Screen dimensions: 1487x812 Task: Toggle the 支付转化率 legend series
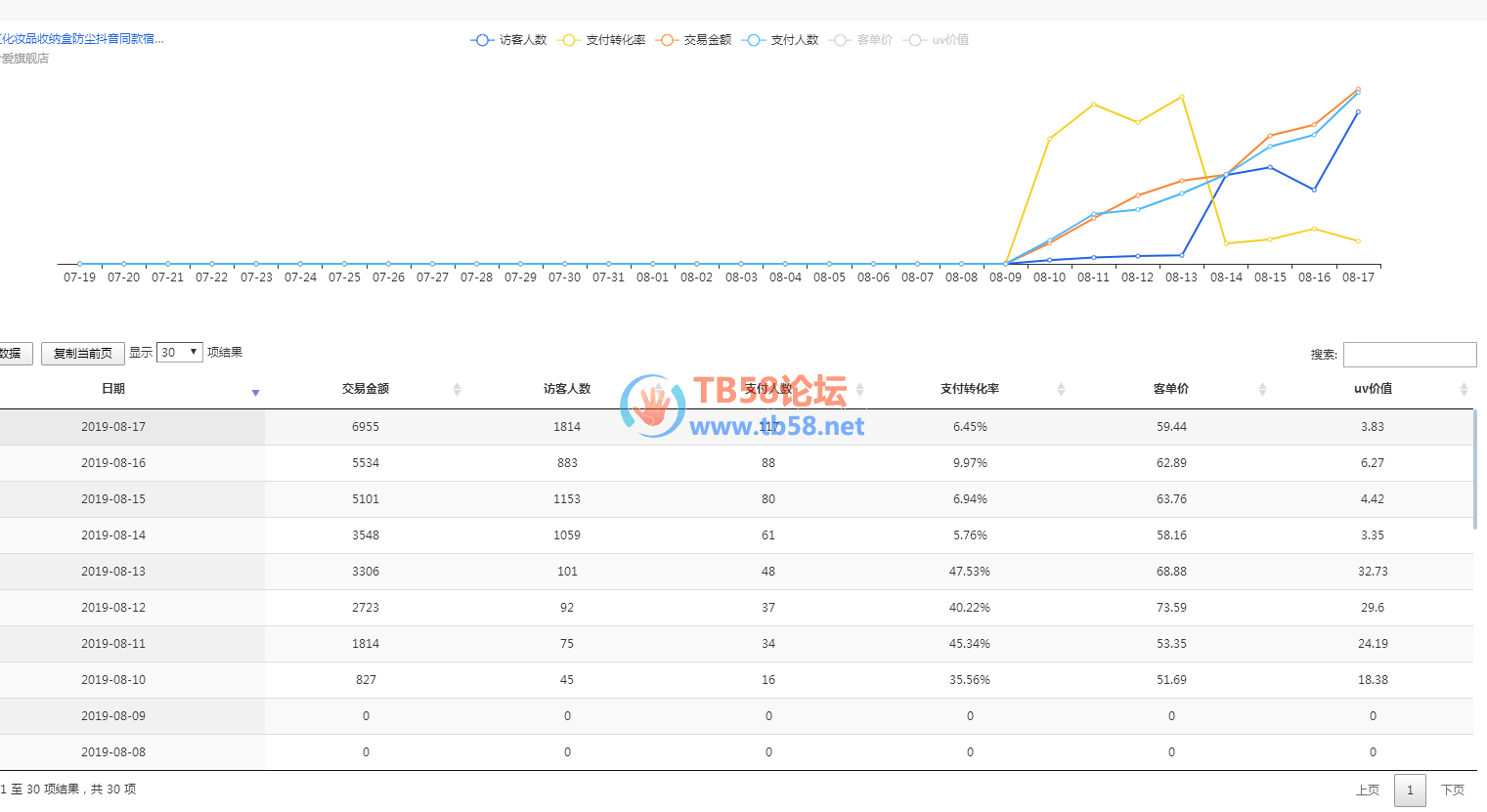click(x=601, y=40)
